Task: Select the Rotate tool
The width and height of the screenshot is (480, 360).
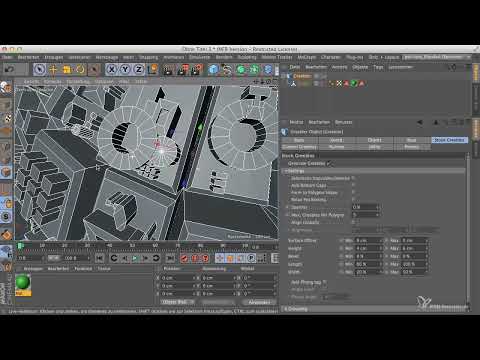Action: tap(80, 69)
